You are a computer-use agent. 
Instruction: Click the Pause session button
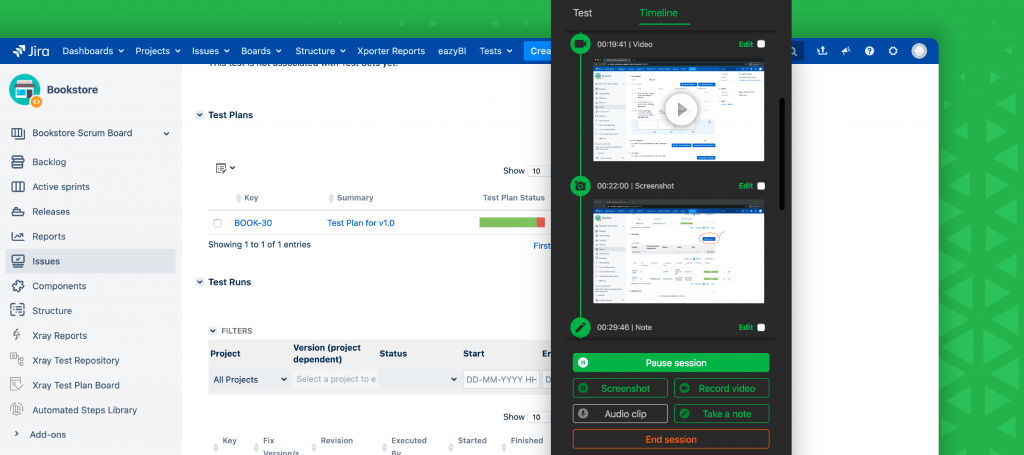(671, 363)
